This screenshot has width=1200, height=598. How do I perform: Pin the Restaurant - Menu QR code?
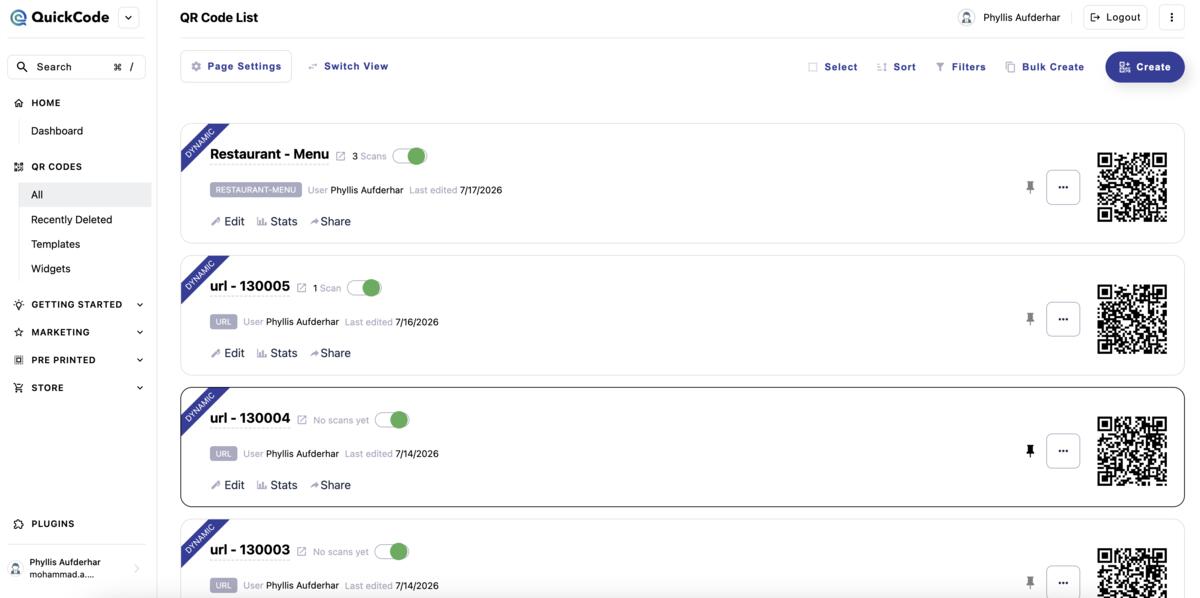pyautogui.click(x=1030, y=187)
